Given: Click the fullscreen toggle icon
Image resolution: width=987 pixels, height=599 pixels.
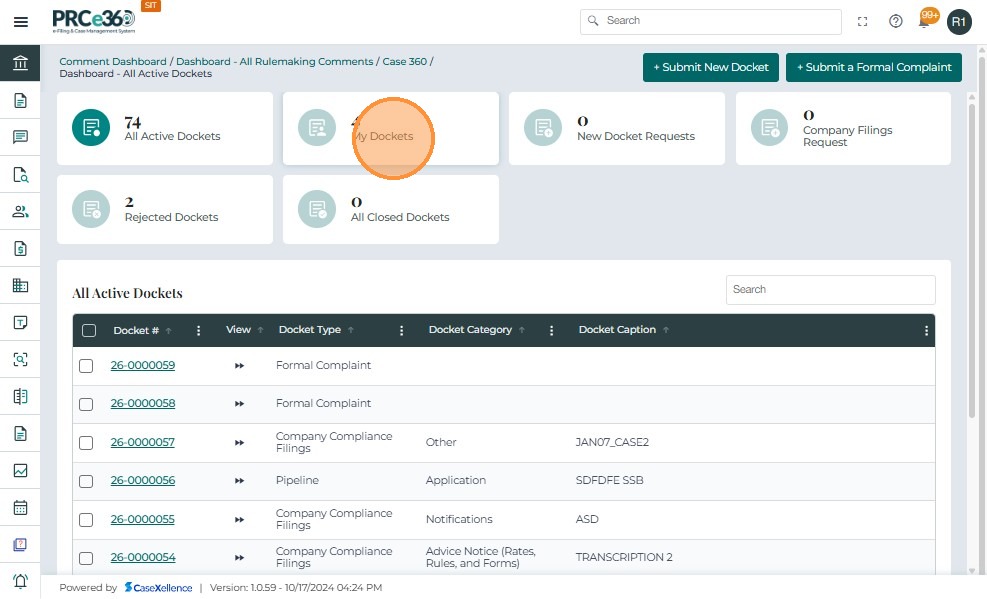Looking at the screenshot, I should [863, 21].
